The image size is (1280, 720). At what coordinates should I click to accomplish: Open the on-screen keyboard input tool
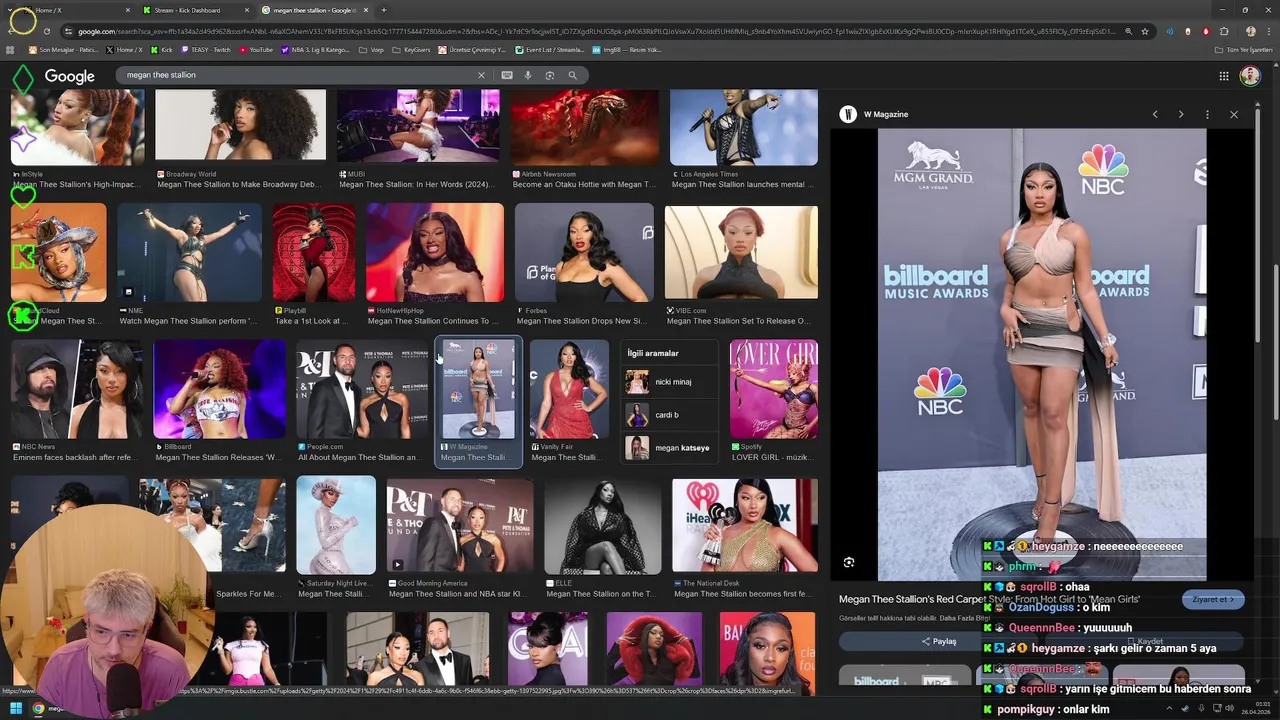[x=507, y=75]
